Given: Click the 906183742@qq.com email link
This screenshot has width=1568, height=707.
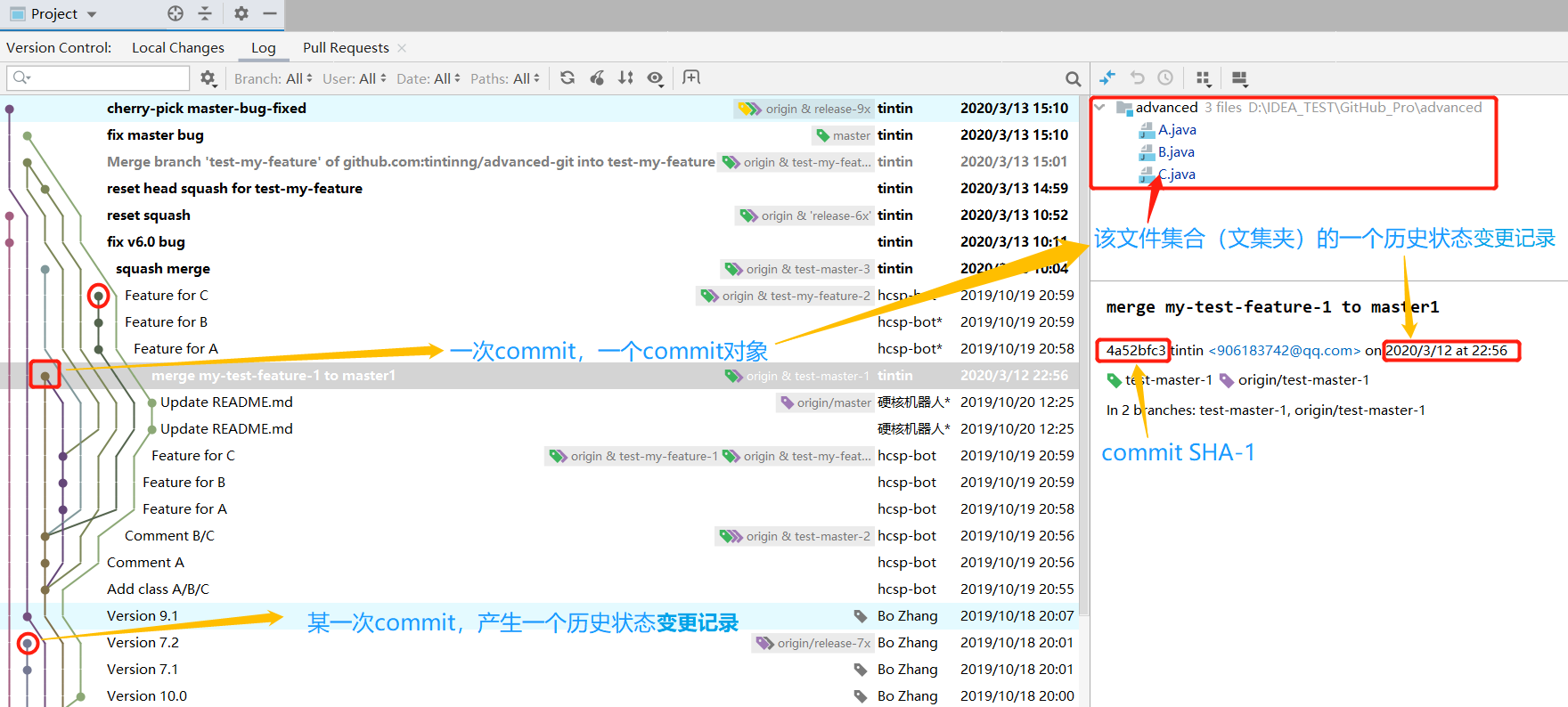Looking at the screenshot, I should (1284, 351).
